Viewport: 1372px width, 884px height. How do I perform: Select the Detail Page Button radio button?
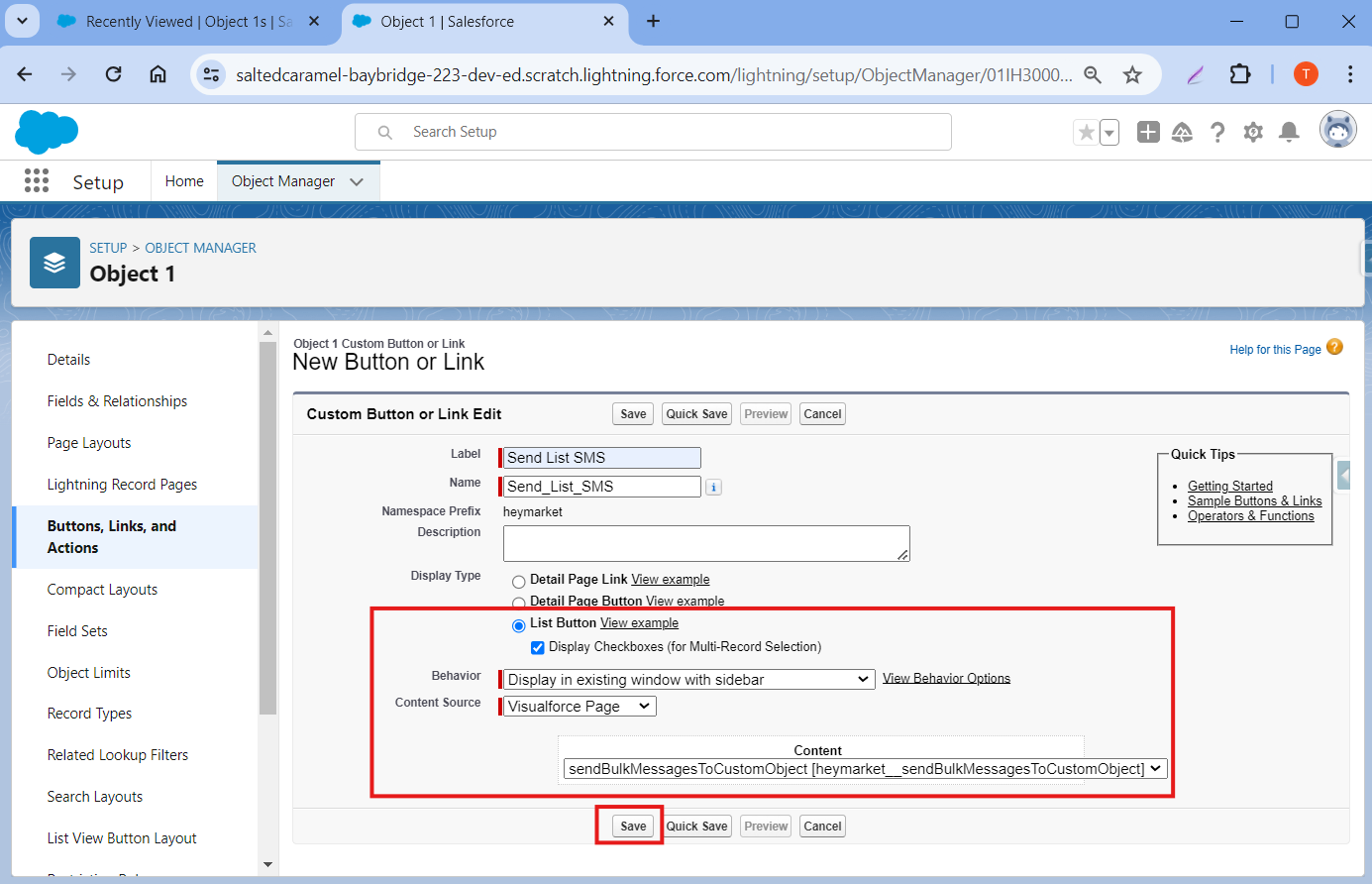pos(518,604)
